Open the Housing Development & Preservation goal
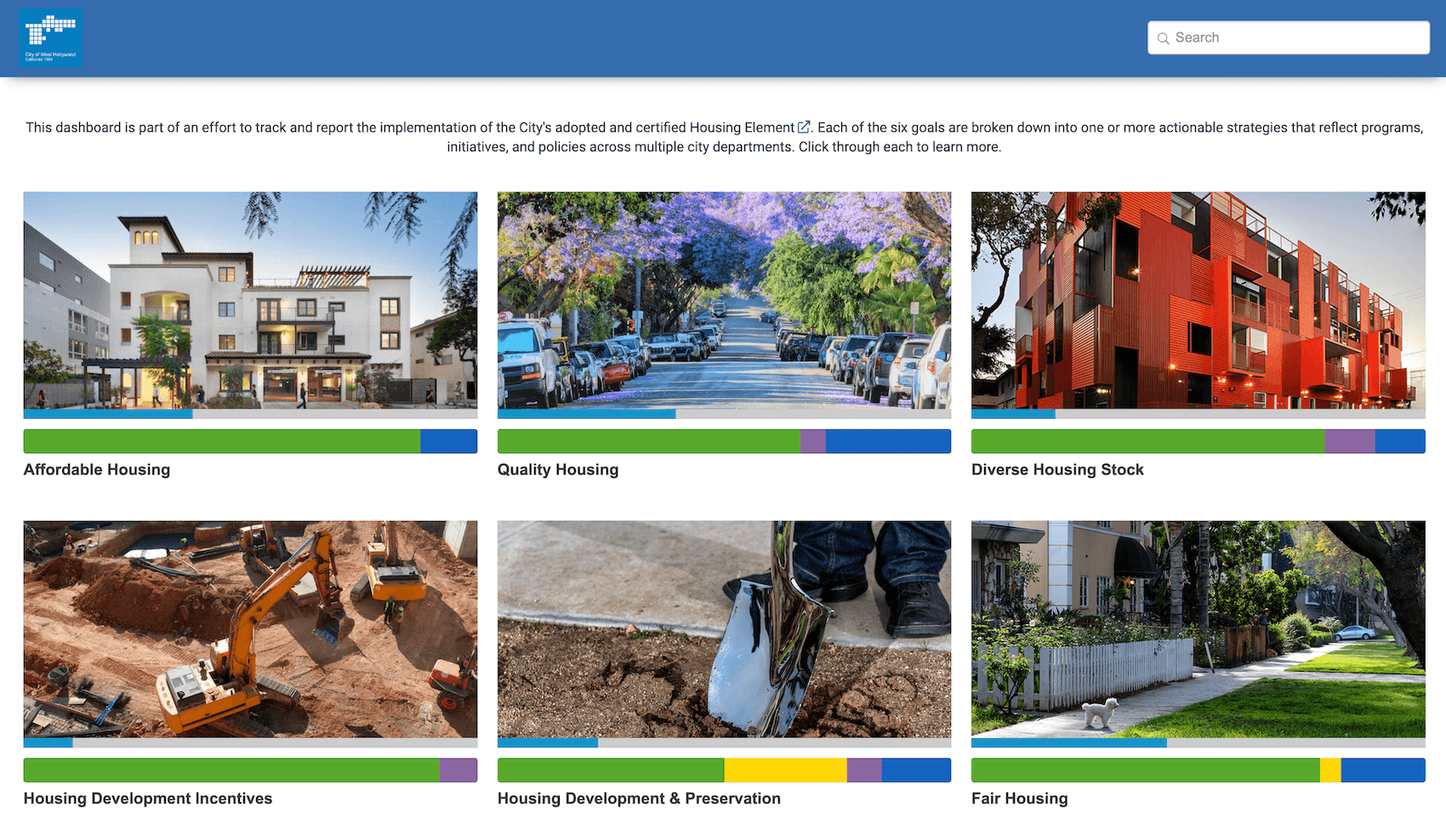 [639, 797]
